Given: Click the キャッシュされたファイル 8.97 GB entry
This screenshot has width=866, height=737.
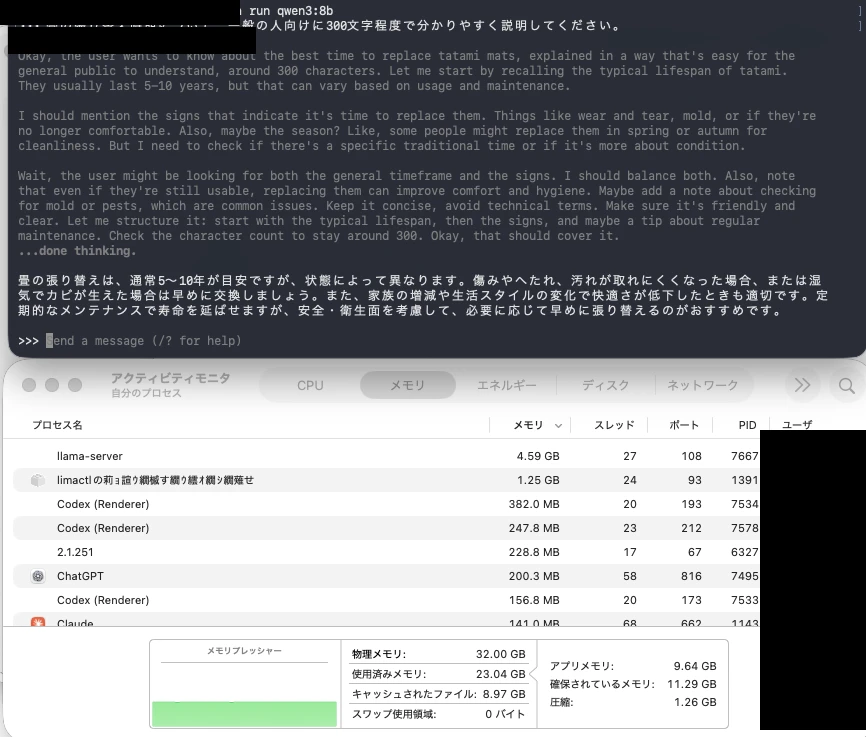Looking at the screenshot, I should 439,694.
